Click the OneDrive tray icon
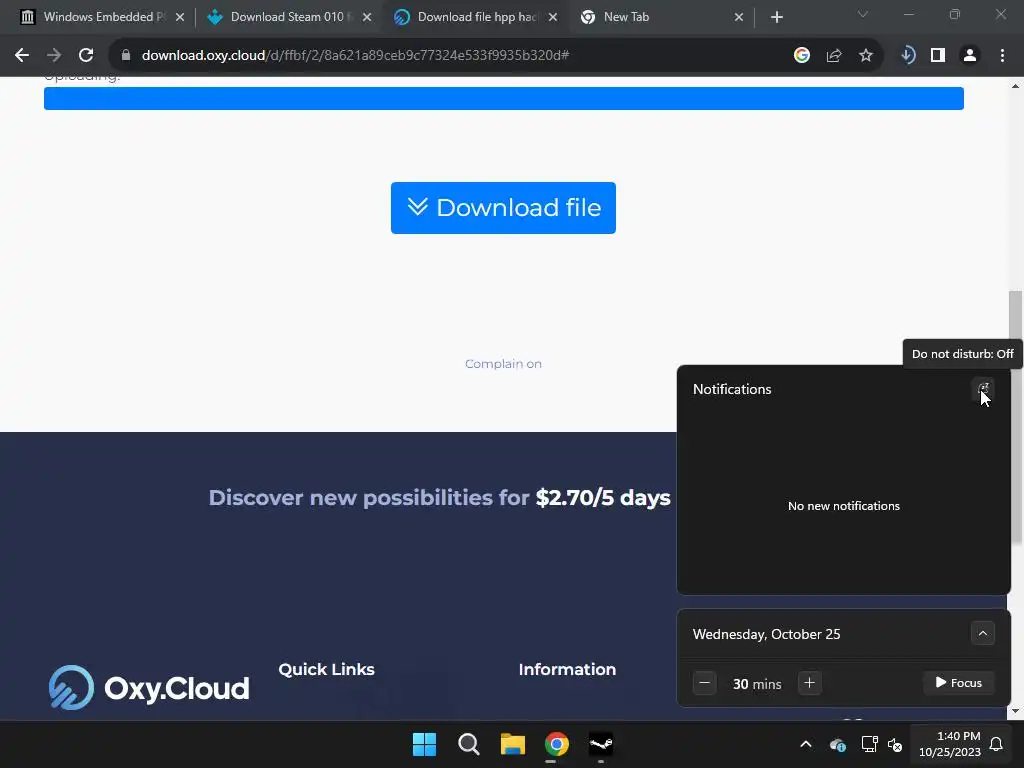 pos(838,744)
